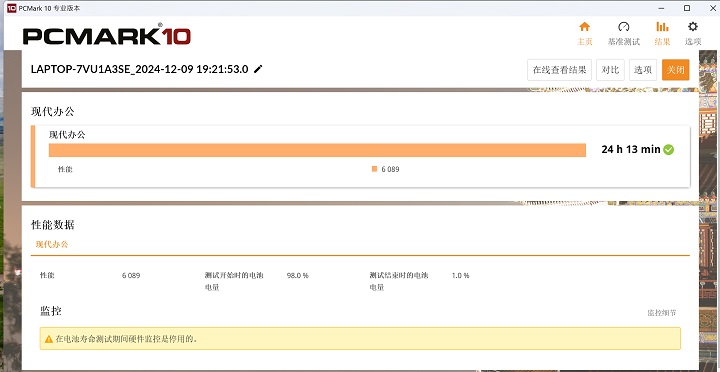Click the 1.0 % ending battery value

[461, 276]
